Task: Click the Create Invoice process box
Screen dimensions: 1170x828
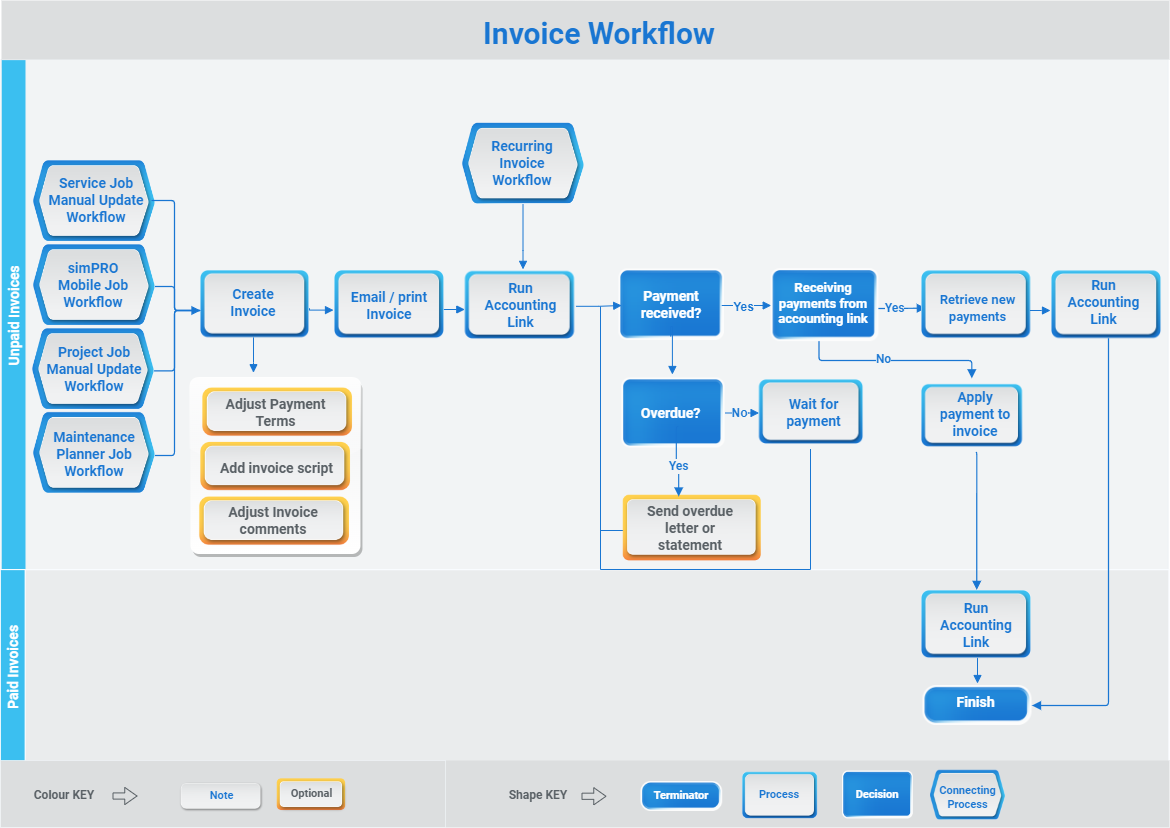Action: (x=254, y=303)
